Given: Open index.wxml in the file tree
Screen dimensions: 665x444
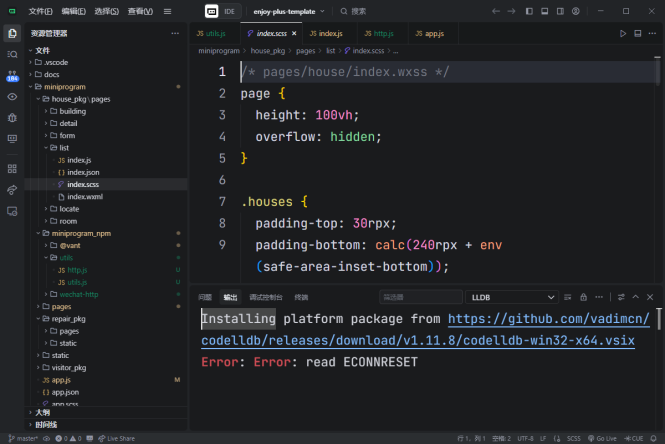Looking at the screenshot, I should coord(83,197).
